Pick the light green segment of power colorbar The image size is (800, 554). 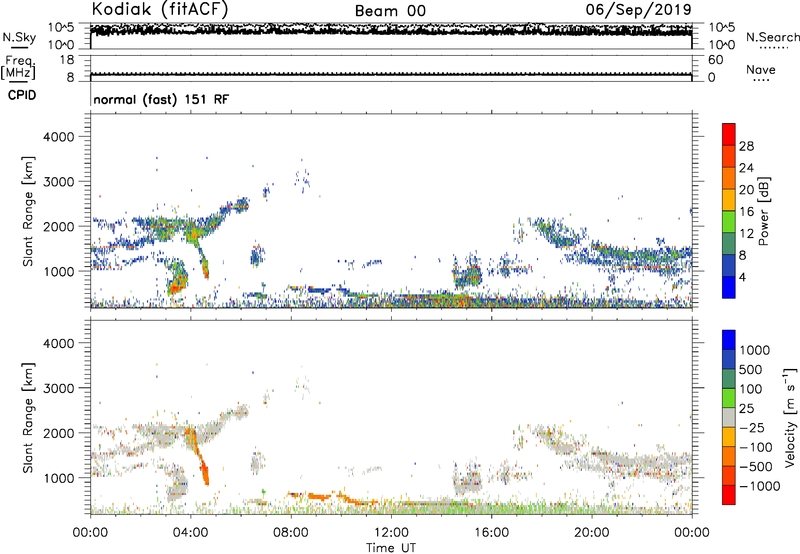[x=729, y=221]
